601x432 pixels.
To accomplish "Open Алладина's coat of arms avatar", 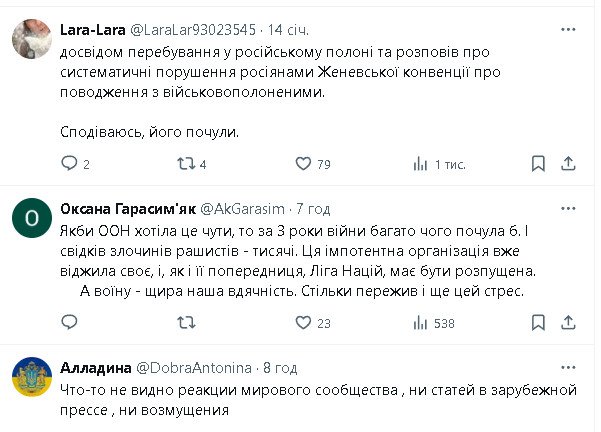I will [x=32, y=378].
